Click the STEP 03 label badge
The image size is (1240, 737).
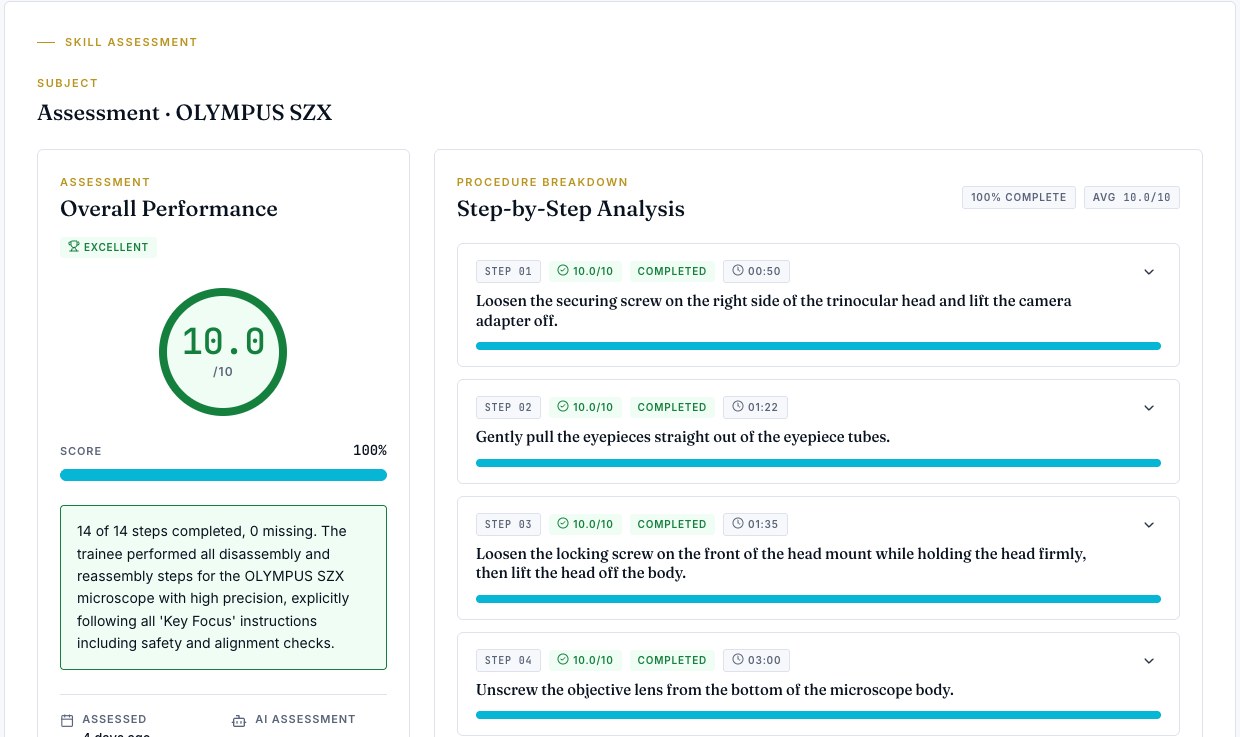pyautogui.click(x=509, y=524)
